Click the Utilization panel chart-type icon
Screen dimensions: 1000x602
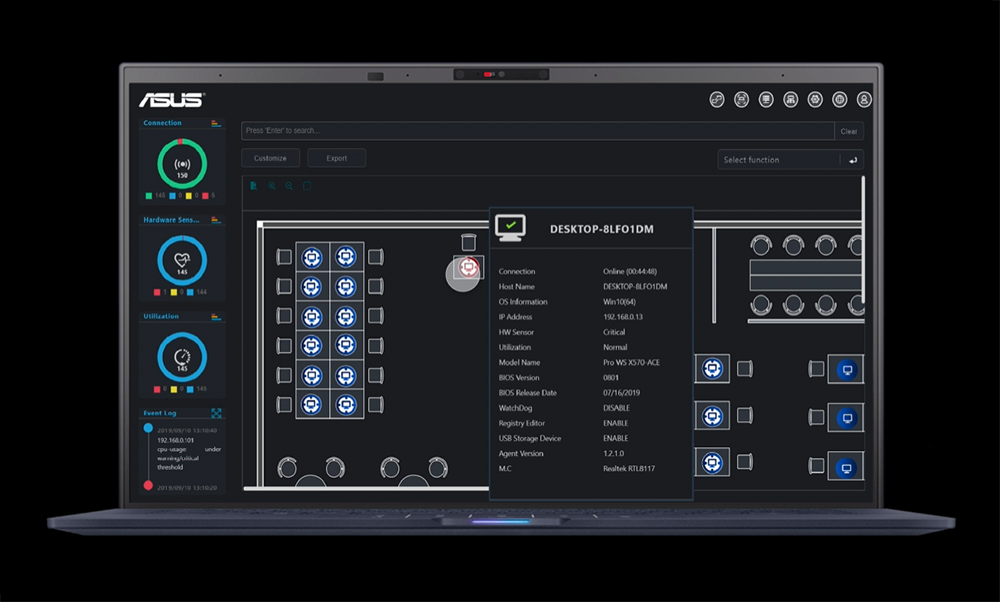pos(216,317)
